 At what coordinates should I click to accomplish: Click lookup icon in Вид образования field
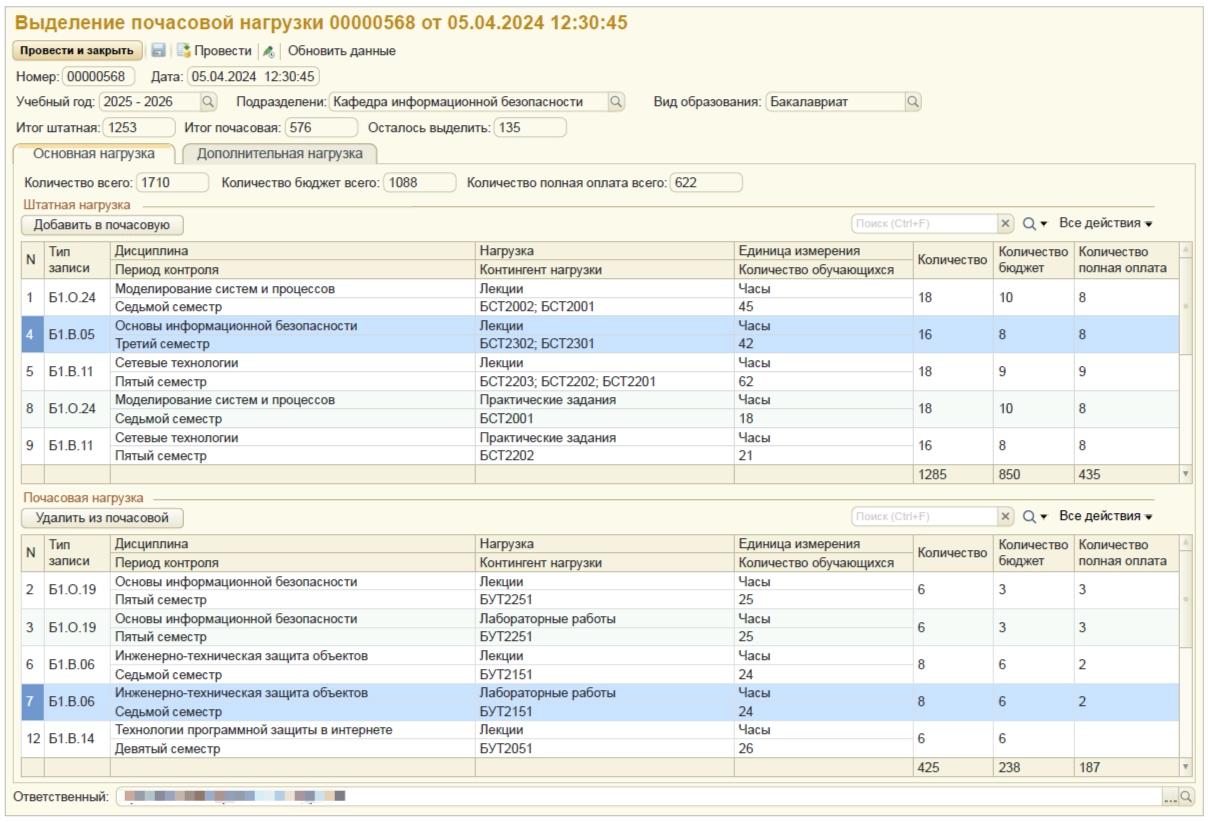pyautogui.click(x=912, y=102)
